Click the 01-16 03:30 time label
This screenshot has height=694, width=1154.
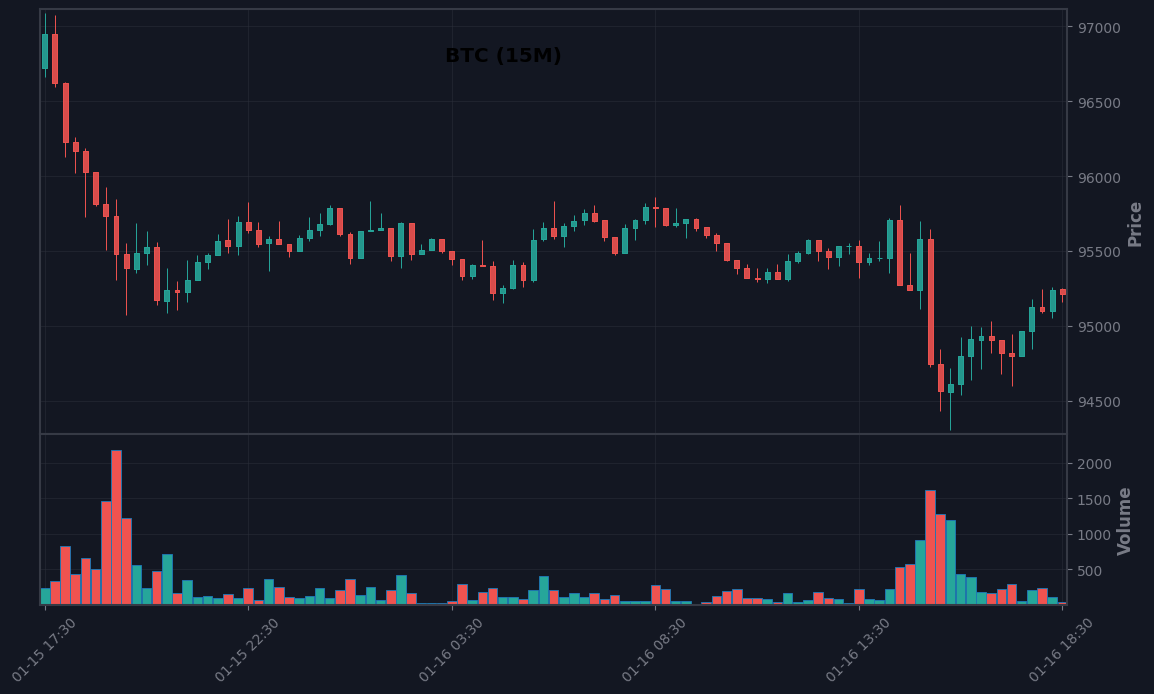451,650
